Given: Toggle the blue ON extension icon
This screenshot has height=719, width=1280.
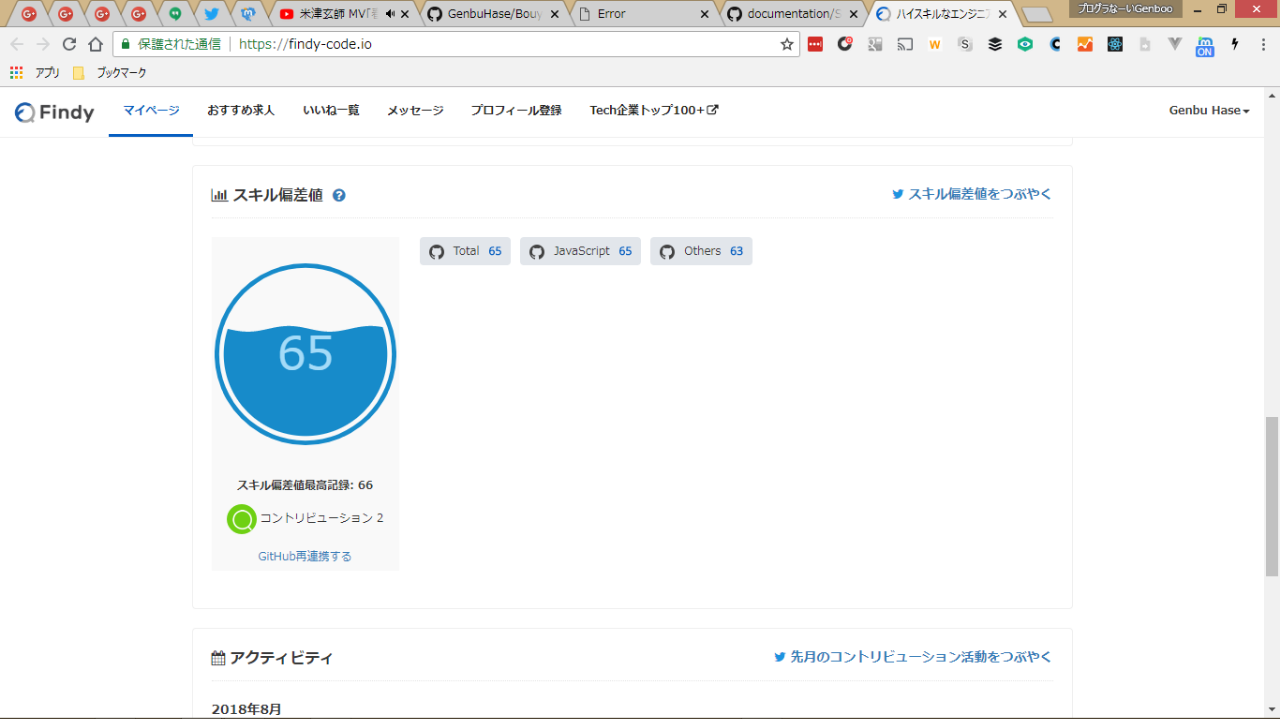Looking at the screenshot, I should pos(1205,46).
